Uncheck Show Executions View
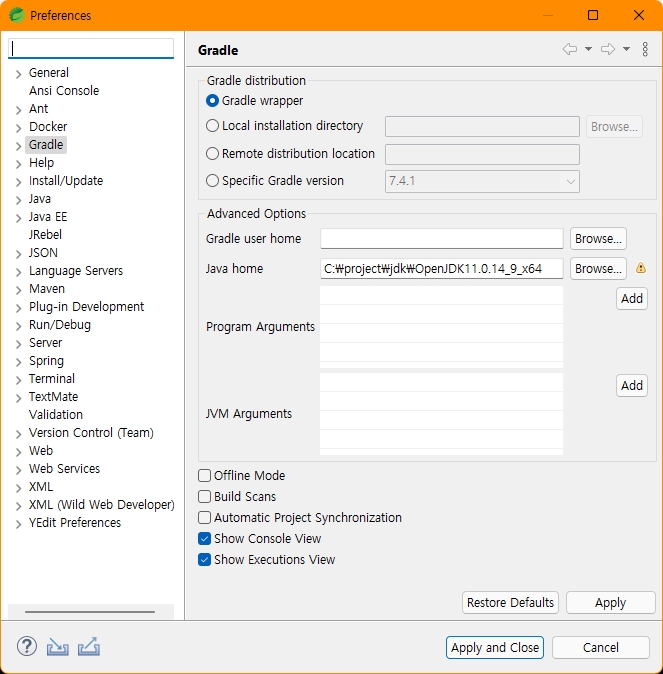The width and height of the screenshot is (663, 674). (204, 560)
